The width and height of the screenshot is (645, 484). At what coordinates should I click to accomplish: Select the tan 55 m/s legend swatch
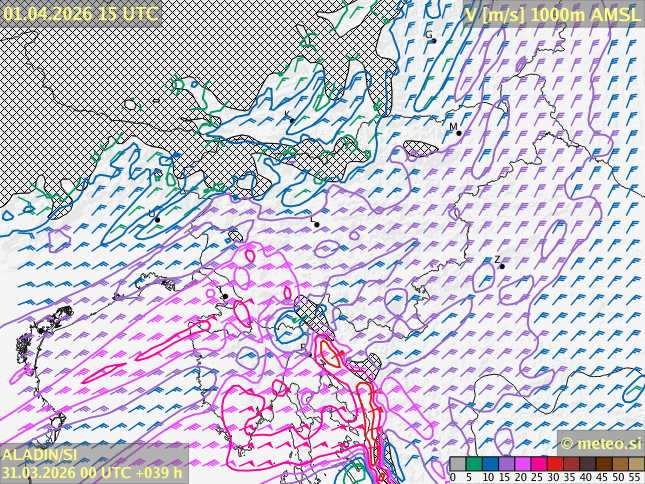[635, 464]
